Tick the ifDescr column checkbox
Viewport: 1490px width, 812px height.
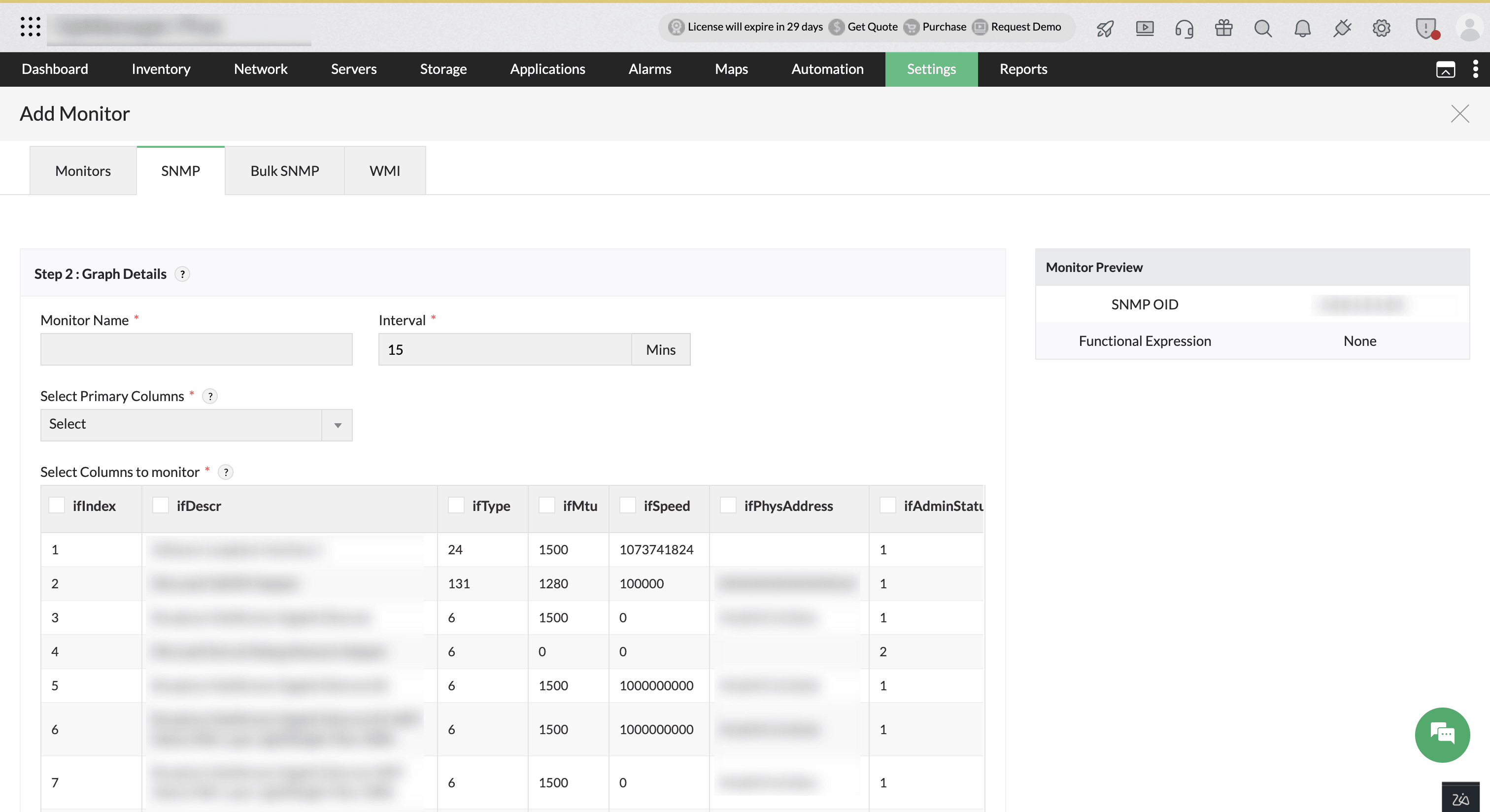pos(160,505)
